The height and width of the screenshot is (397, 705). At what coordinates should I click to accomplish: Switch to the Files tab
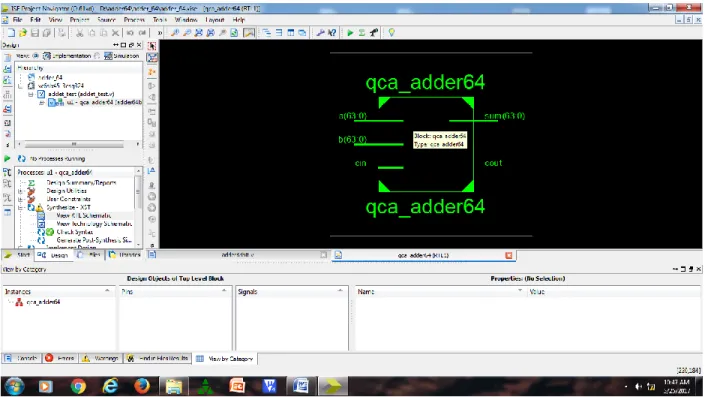[x=89, y=255]
